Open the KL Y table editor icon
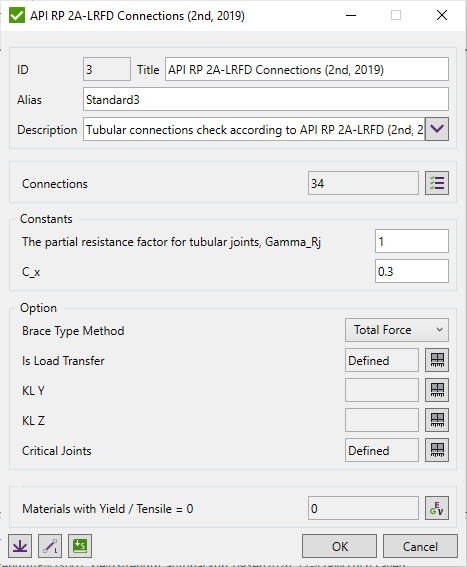 pos(437,390)
